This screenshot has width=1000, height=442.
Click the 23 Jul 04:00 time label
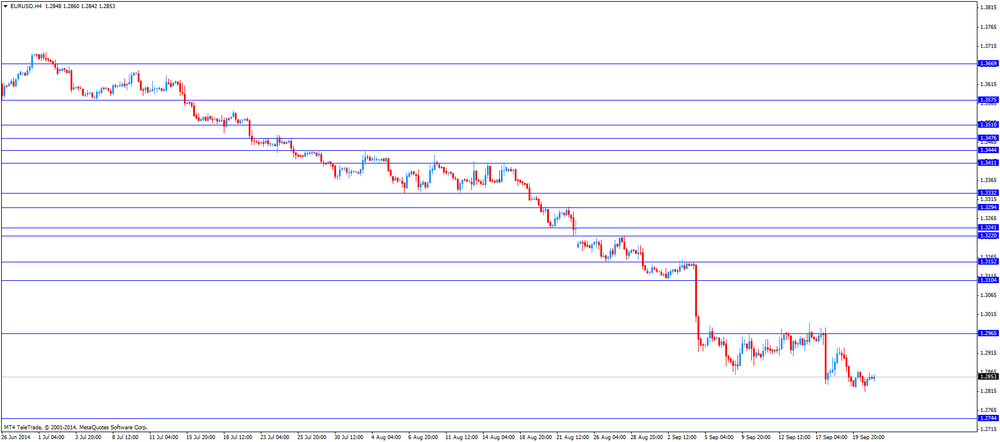click(274, 438)
